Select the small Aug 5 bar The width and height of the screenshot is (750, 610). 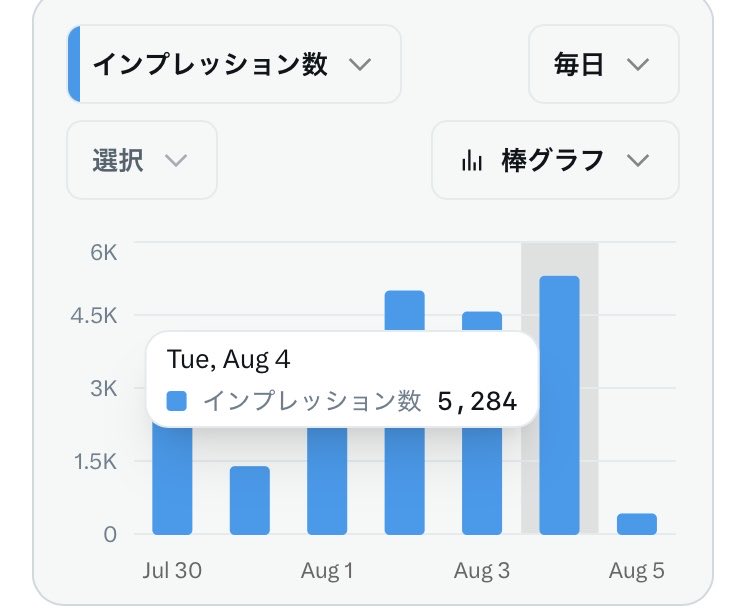coord(637,524)
